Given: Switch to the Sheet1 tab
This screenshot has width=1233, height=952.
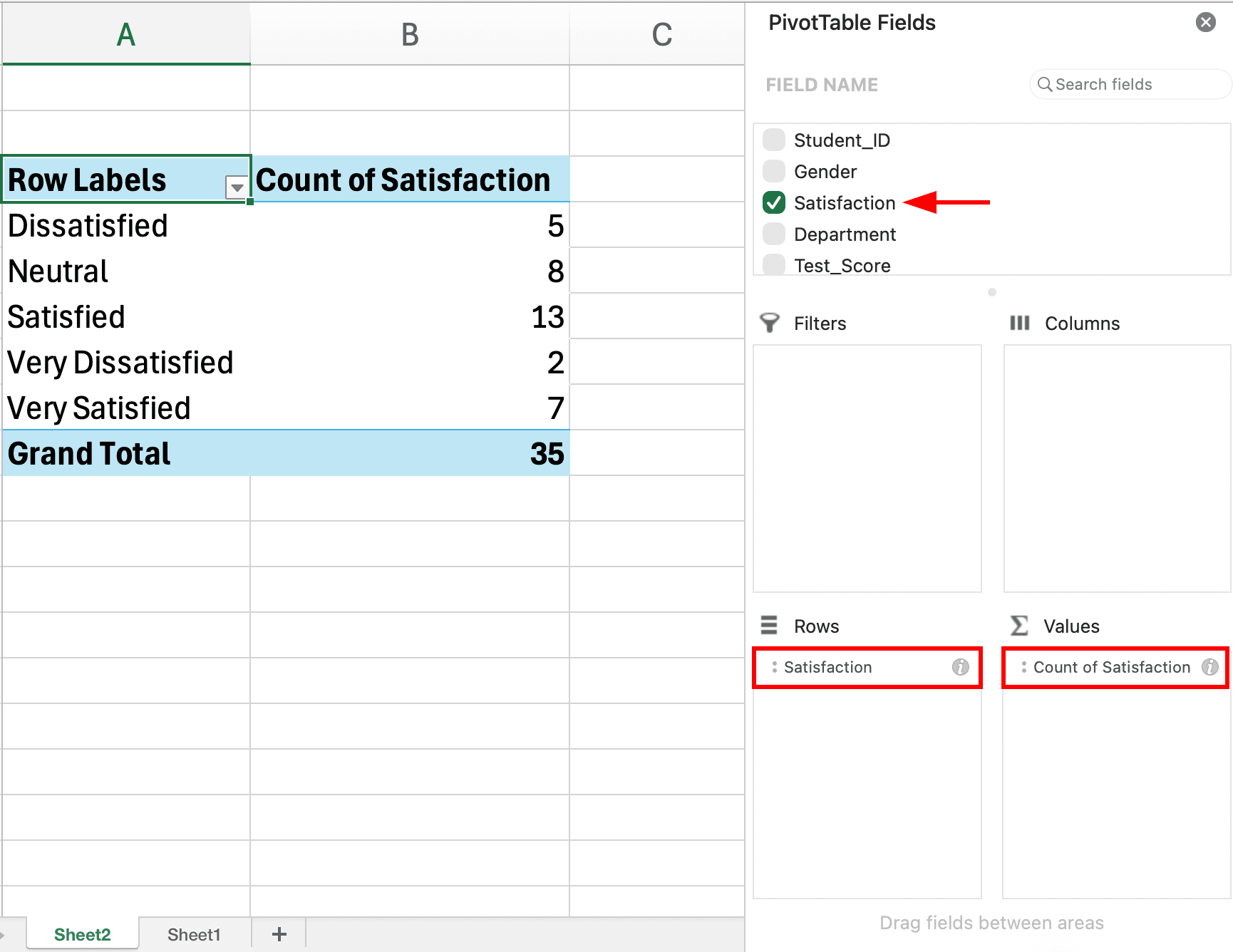Looking at the screenshot, I should (194, 934).
